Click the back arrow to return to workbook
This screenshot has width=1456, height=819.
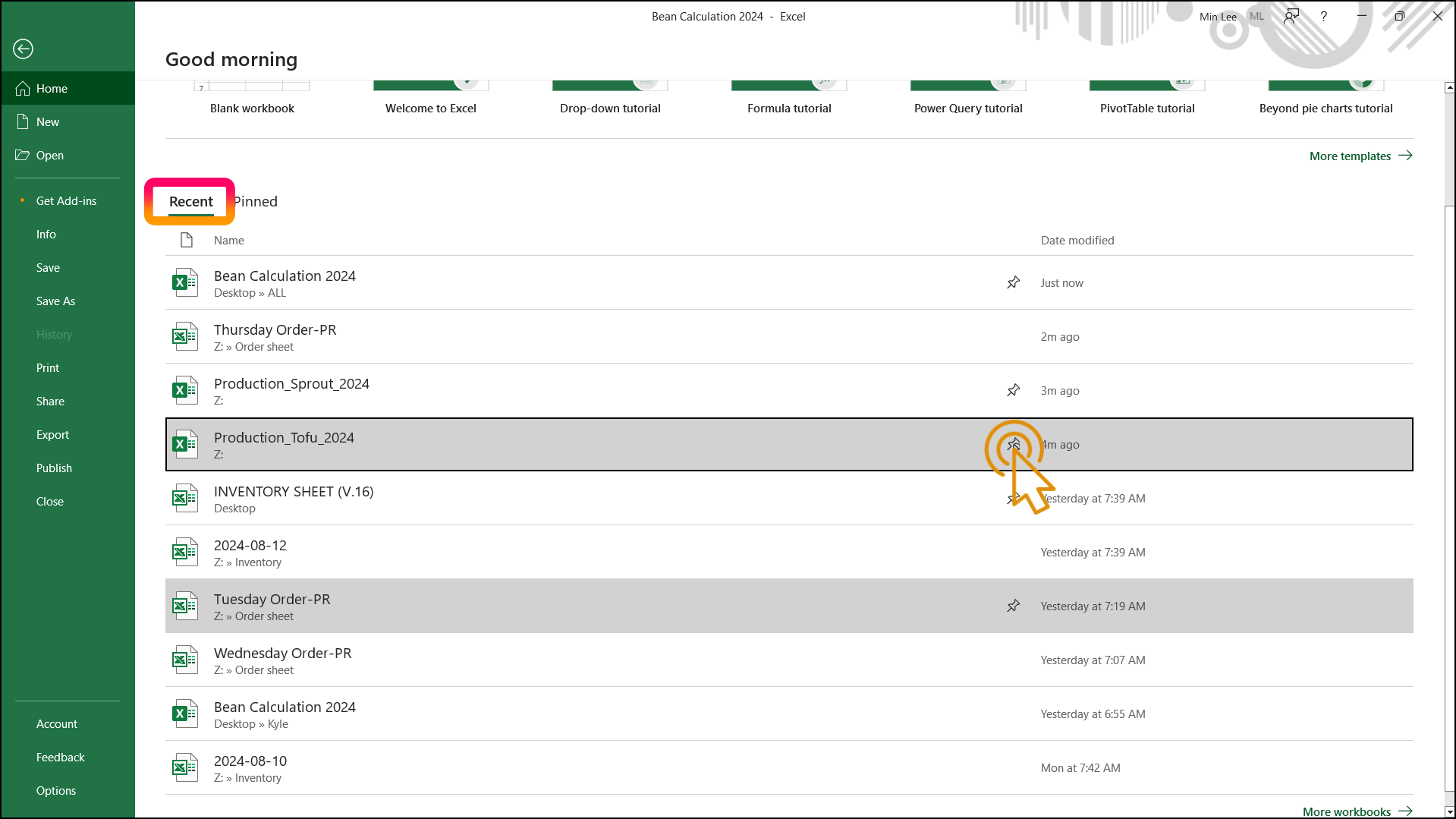pos(23,49)
